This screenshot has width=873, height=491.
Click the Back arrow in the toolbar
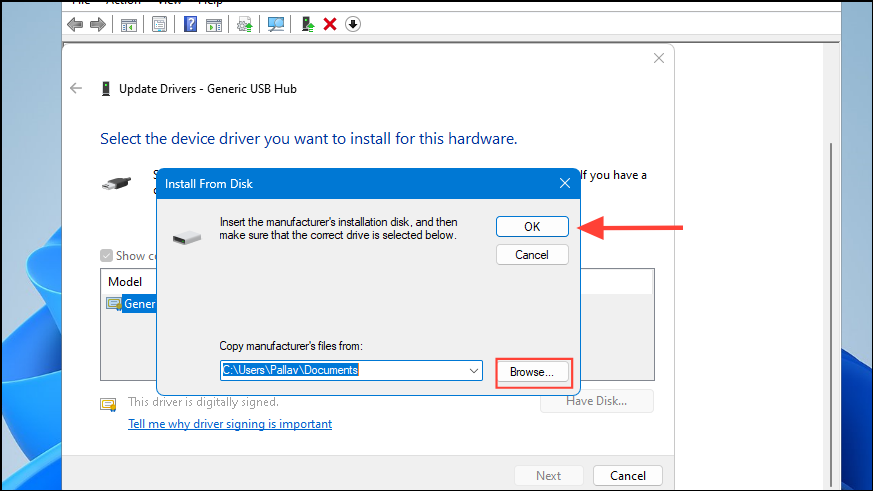(x=75, y=24)
